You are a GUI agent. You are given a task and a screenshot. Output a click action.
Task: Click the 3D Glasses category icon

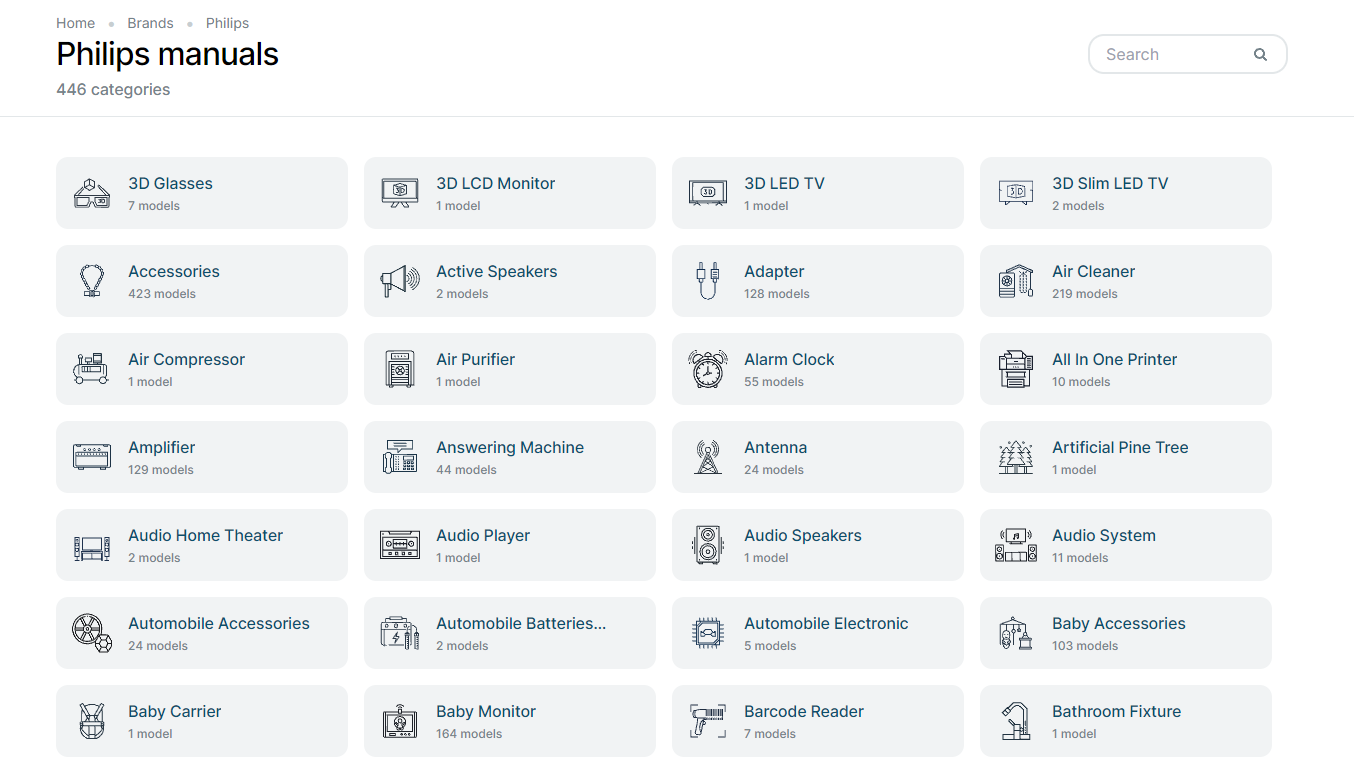tap(92, 193)
